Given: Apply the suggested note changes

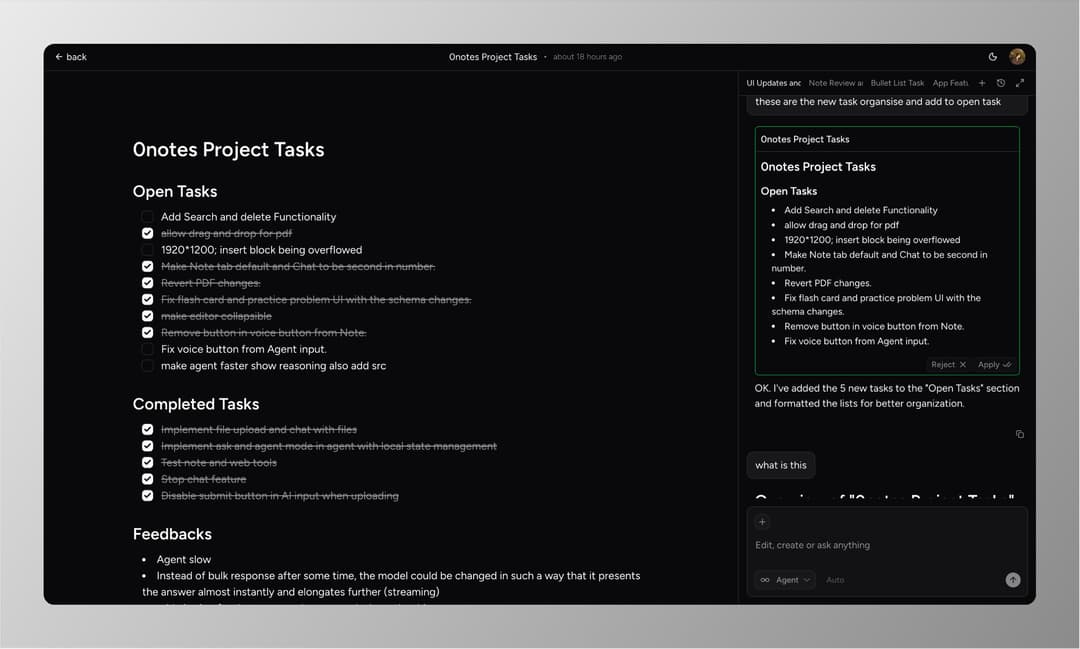Looking at the screenshot, I should tap(994, 365).
